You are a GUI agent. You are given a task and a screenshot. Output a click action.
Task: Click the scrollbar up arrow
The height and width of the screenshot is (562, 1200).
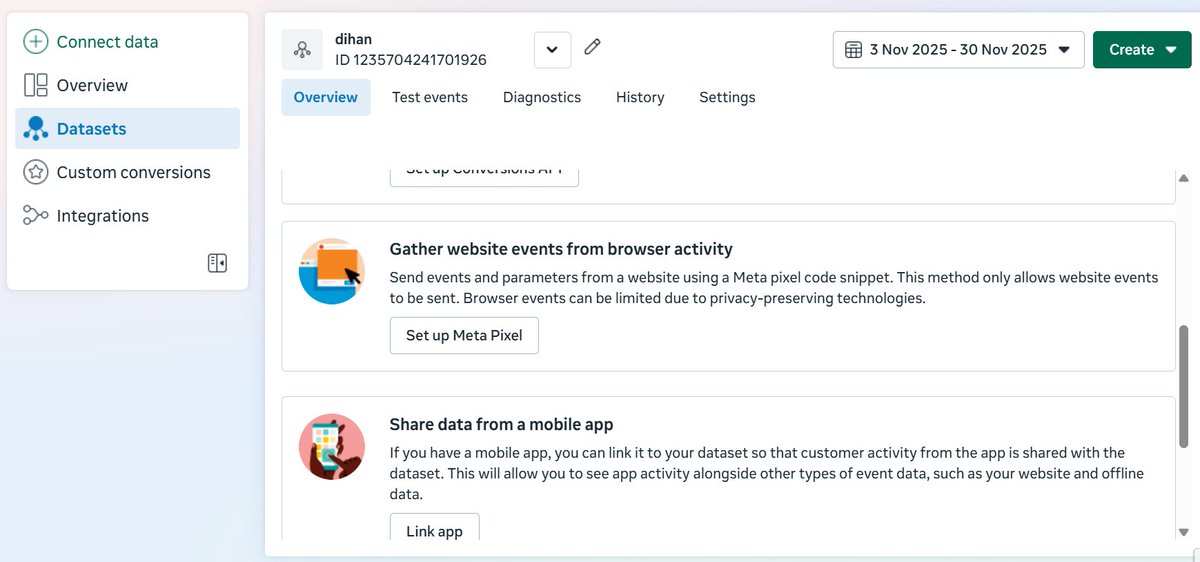[1184, 178]
